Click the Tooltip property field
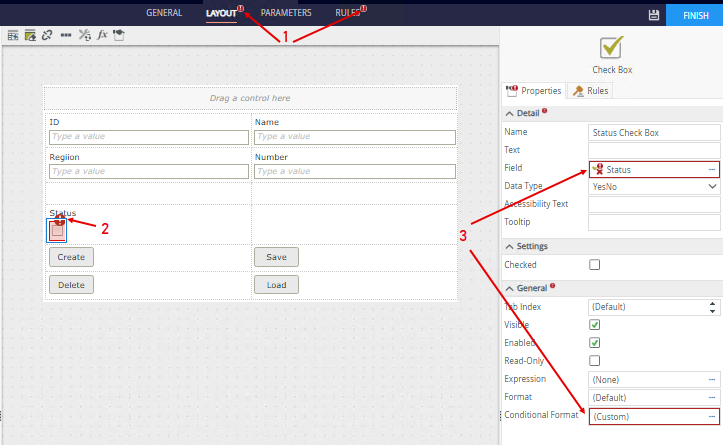 tap(654, 222)
